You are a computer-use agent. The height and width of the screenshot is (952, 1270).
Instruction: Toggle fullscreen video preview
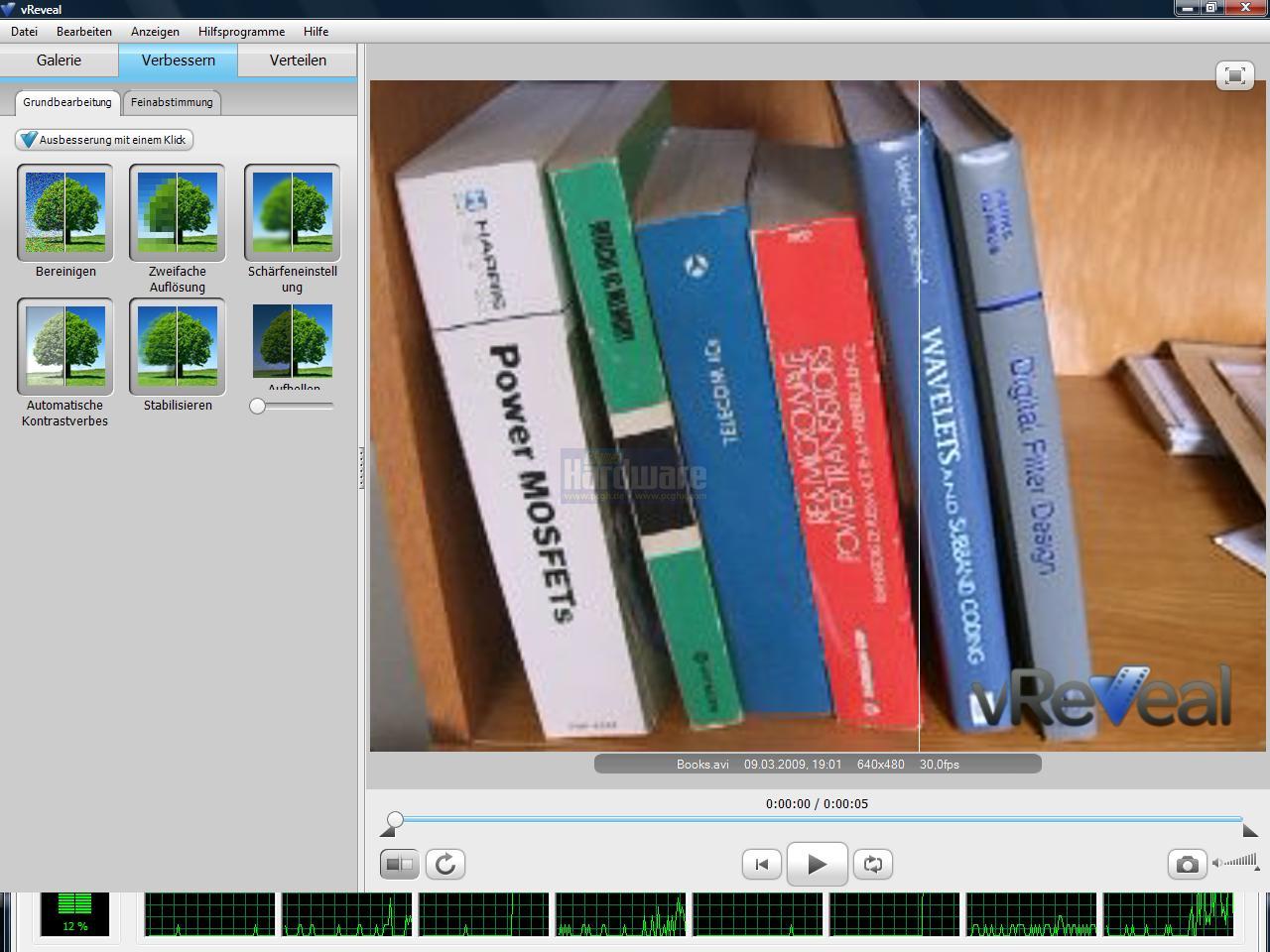[x=1235, y=75]
